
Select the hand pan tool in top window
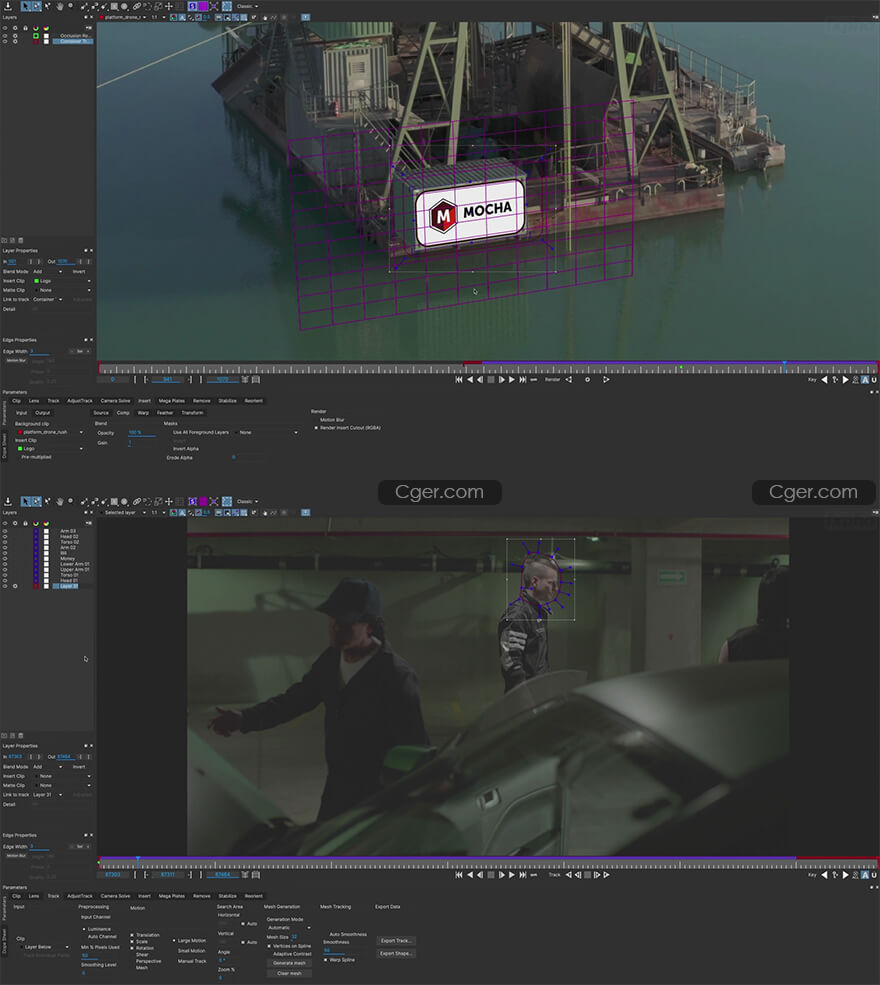60,6
